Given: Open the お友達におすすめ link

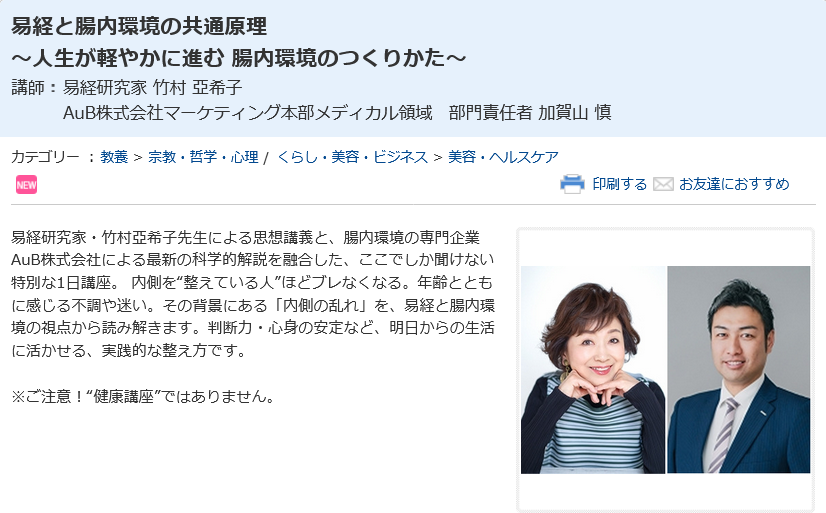Looking at the screenshot, I should 734,184.
